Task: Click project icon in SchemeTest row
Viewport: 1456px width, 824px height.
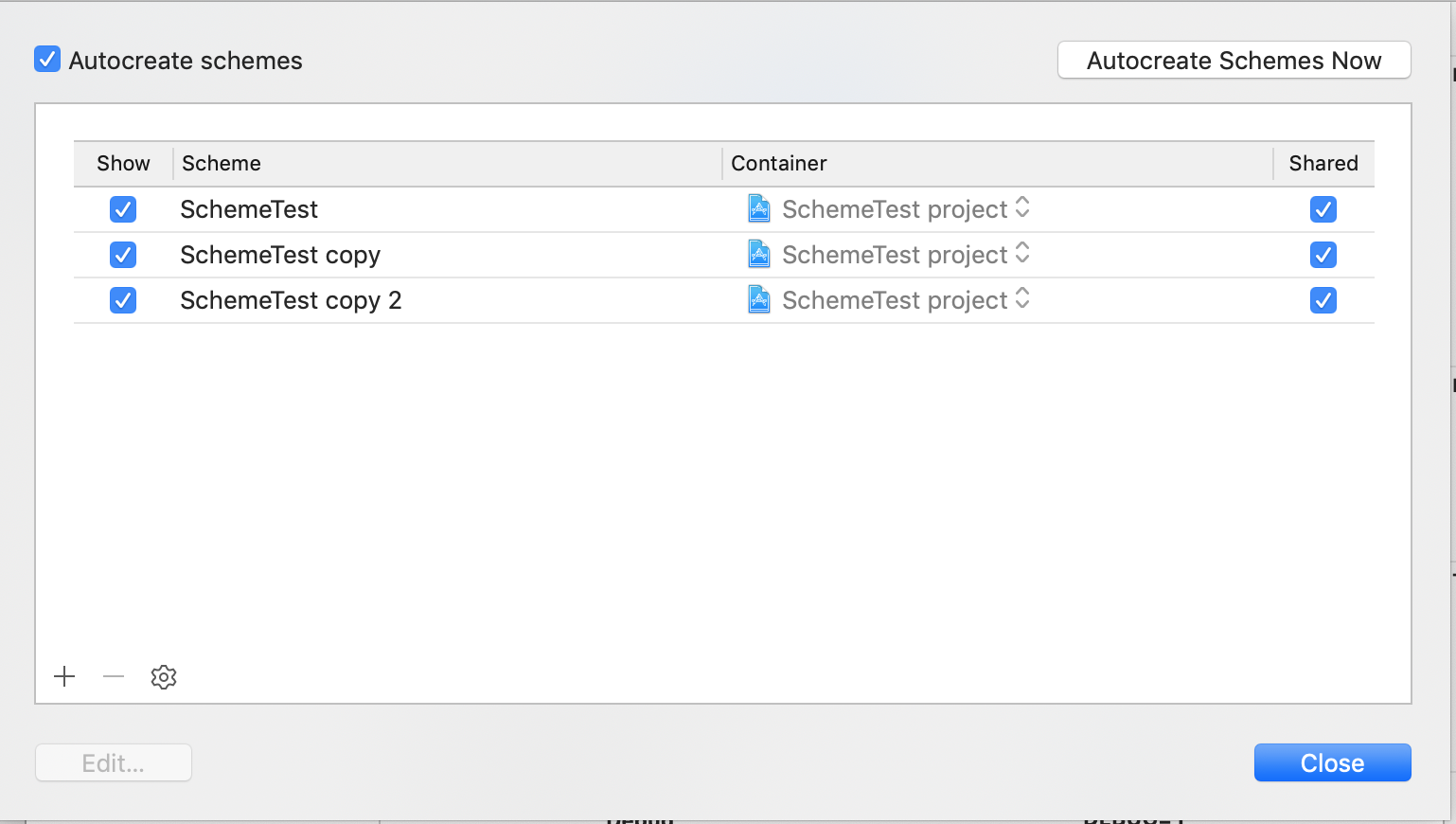Action: (x=759, y=208)
